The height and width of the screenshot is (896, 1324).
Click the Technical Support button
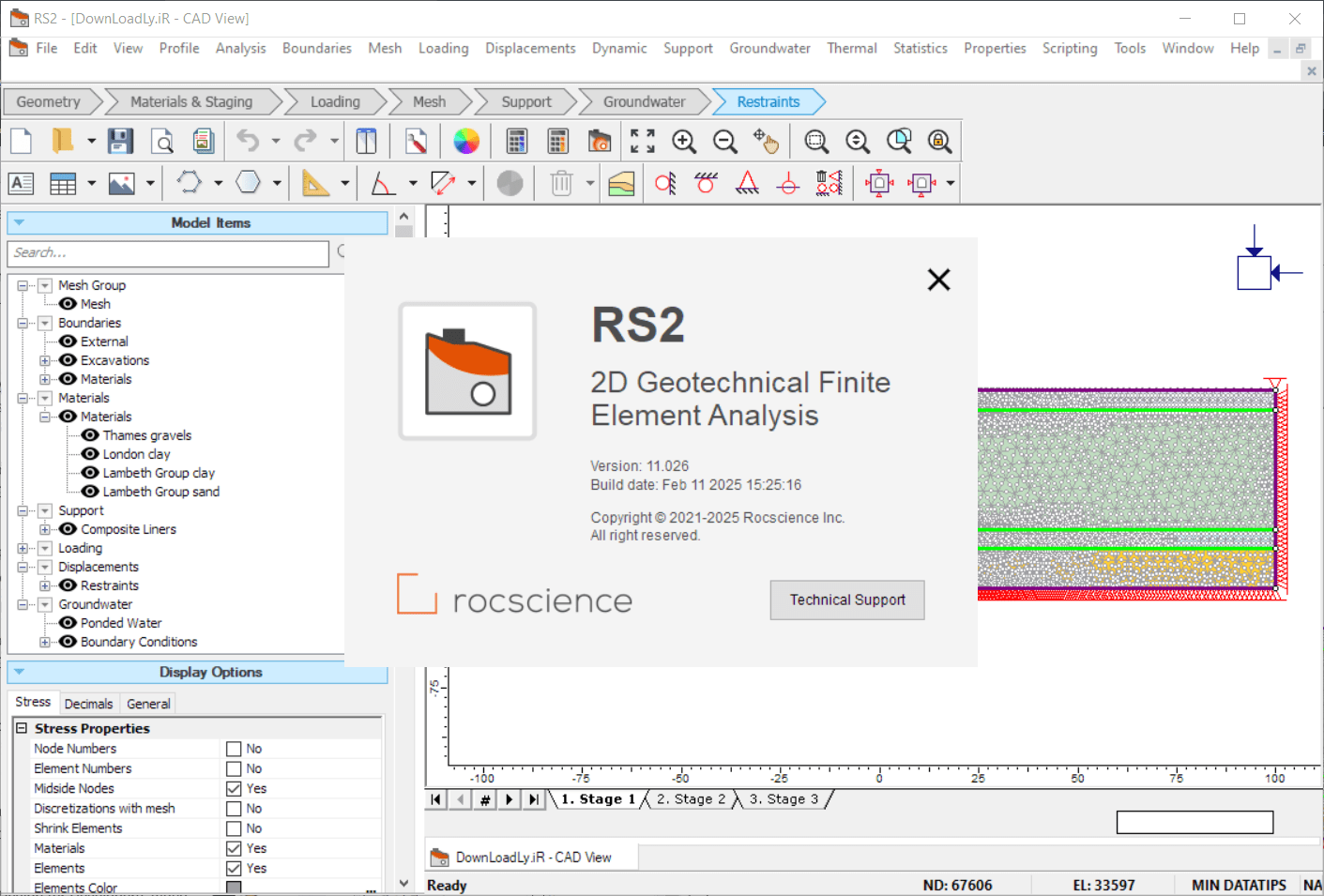coord(847,600)
